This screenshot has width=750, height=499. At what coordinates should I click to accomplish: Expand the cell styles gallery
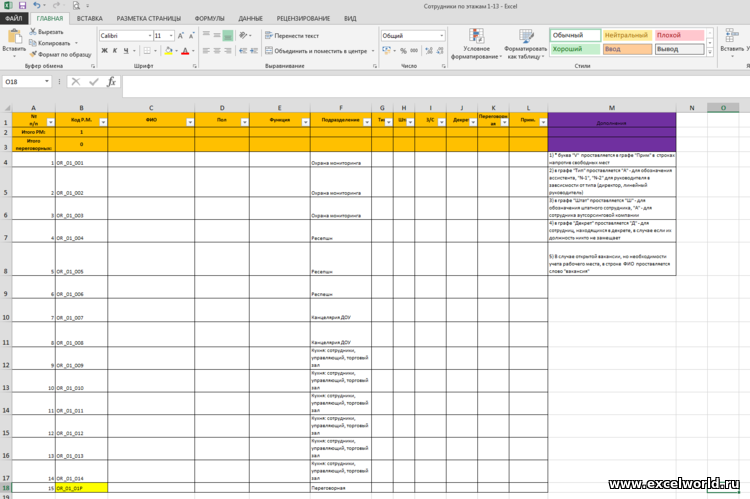tap(710, 52)
